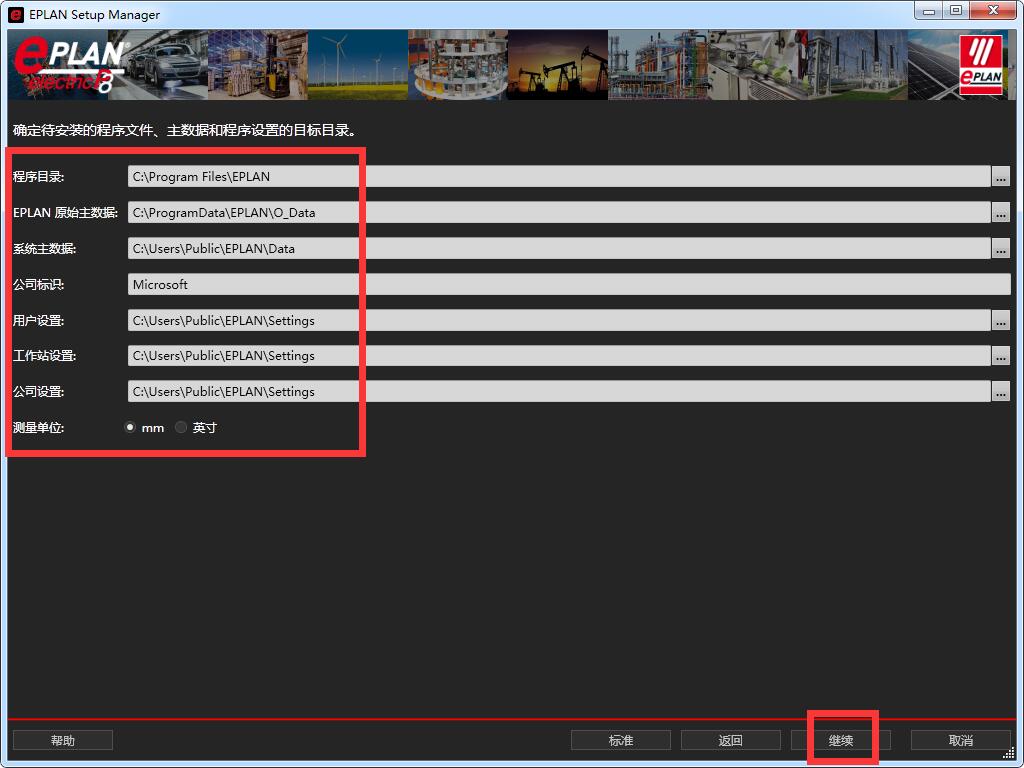The image size is (1024, 768).
Task: Open folder browser for 工作站设置
Action: (x=1000, y=356)
